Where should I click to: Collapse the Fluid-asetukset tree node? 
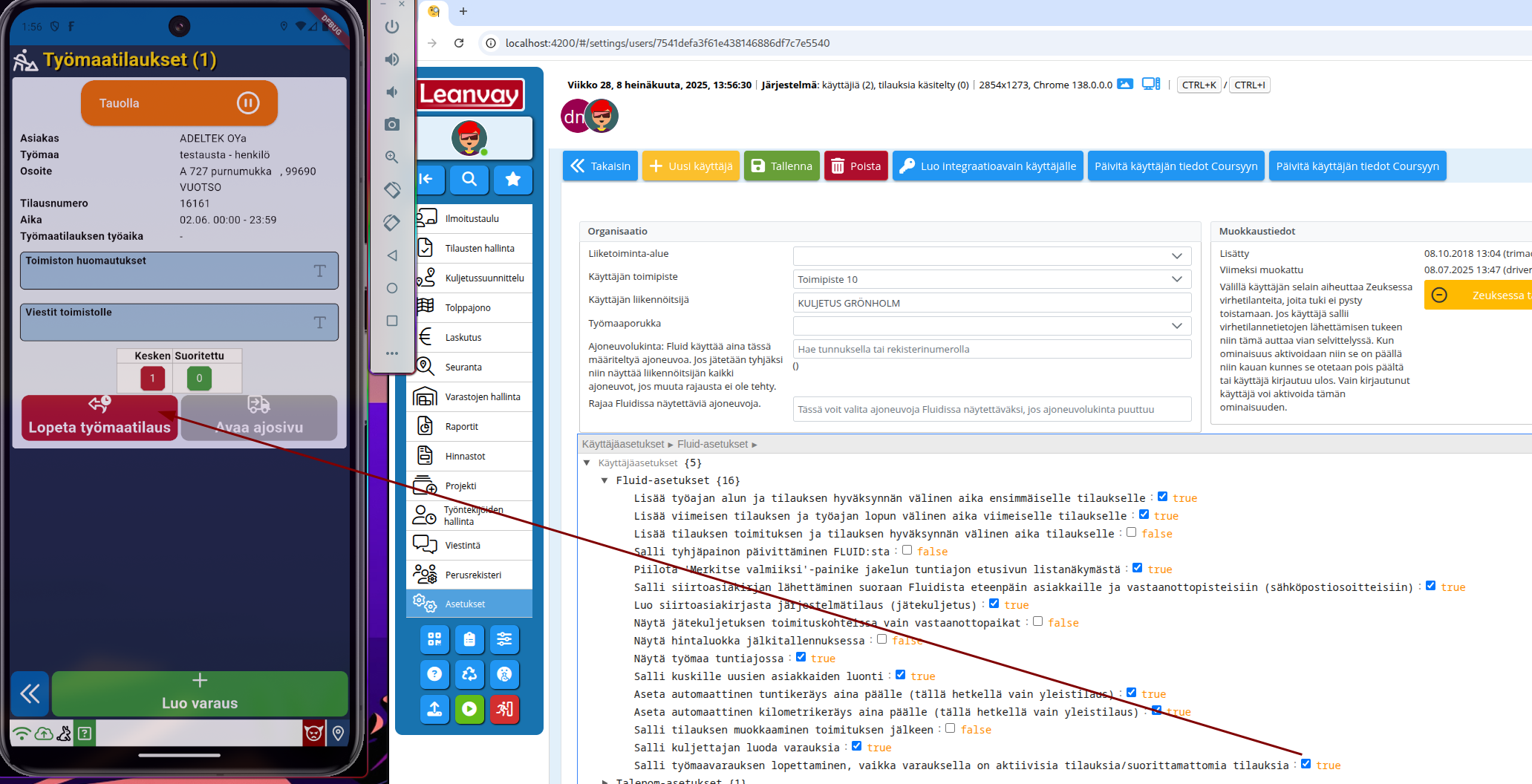(x=604, y=480)
